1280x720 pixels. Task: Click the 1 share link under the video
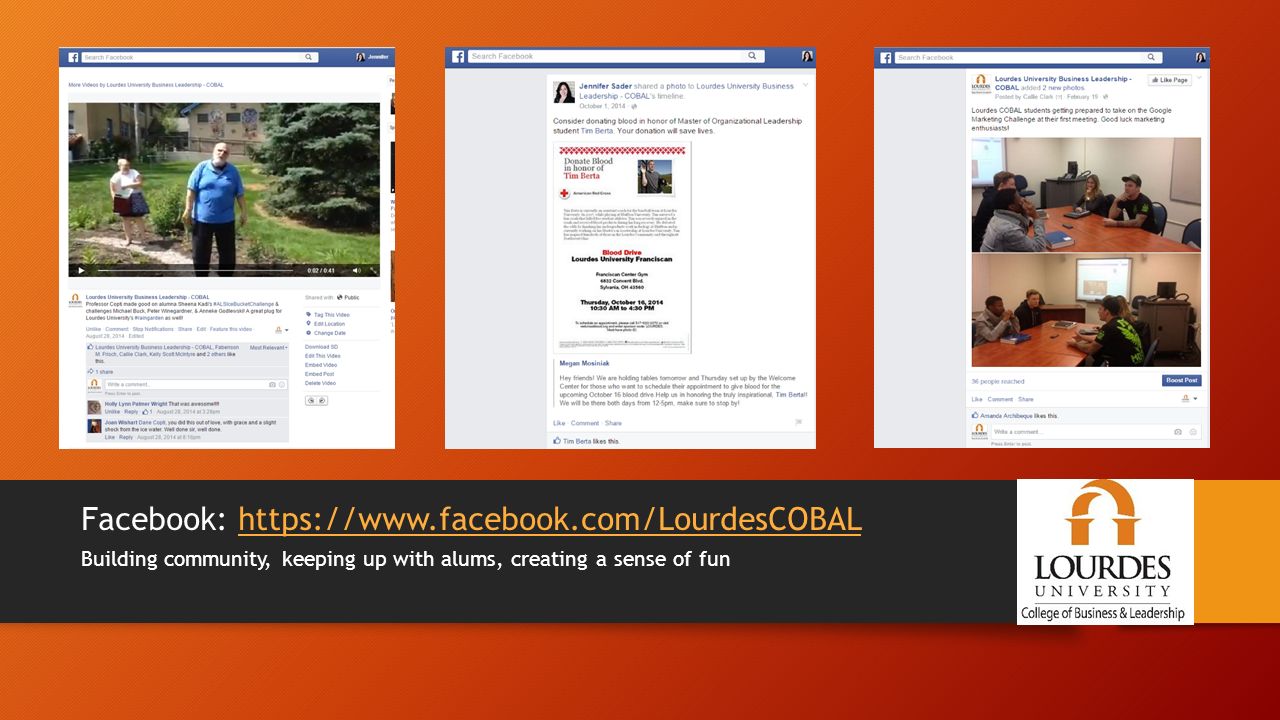(x=103, y=372)
